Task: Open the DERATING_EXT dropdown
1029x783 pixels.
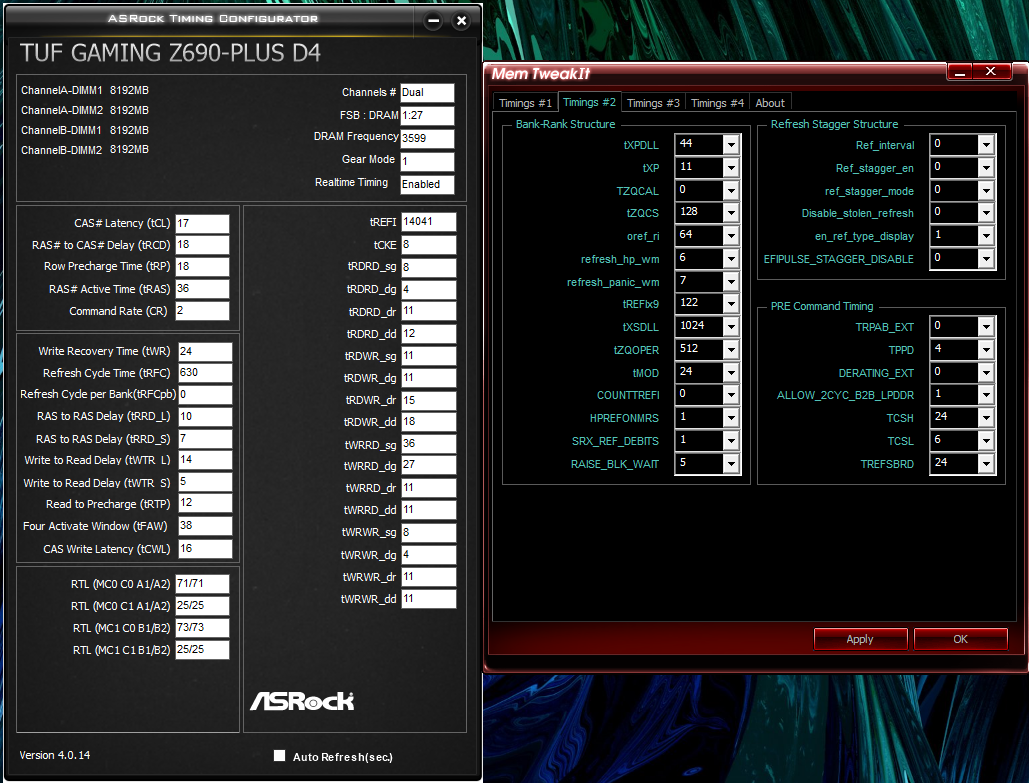Action: click(x=986, y=373)
